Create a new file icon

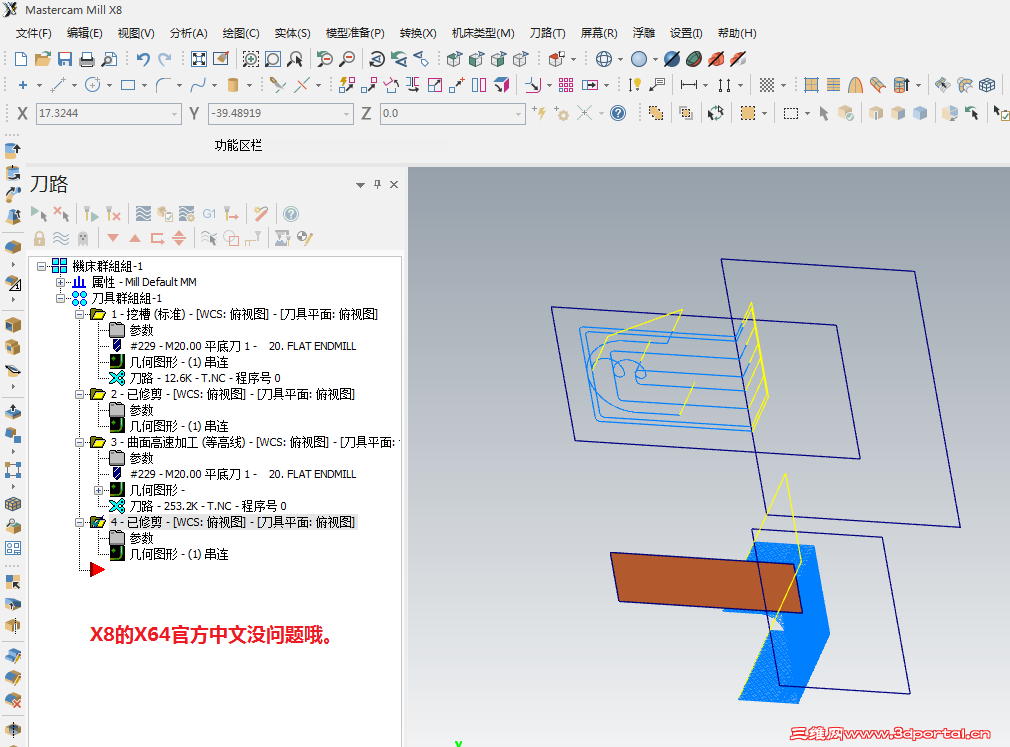pyautogui.click(x=21, y=59)
